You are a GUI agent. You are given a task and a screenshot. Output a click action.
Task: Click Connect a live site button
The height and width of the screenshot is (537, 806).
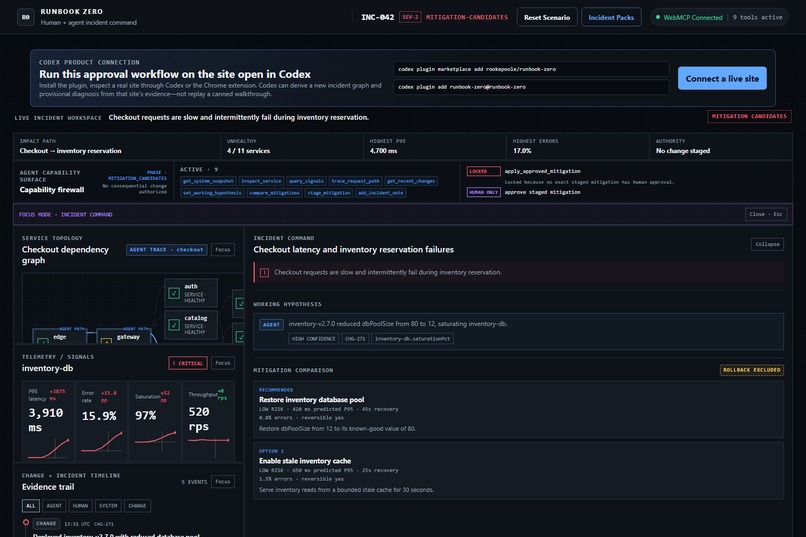click(722, 78)
